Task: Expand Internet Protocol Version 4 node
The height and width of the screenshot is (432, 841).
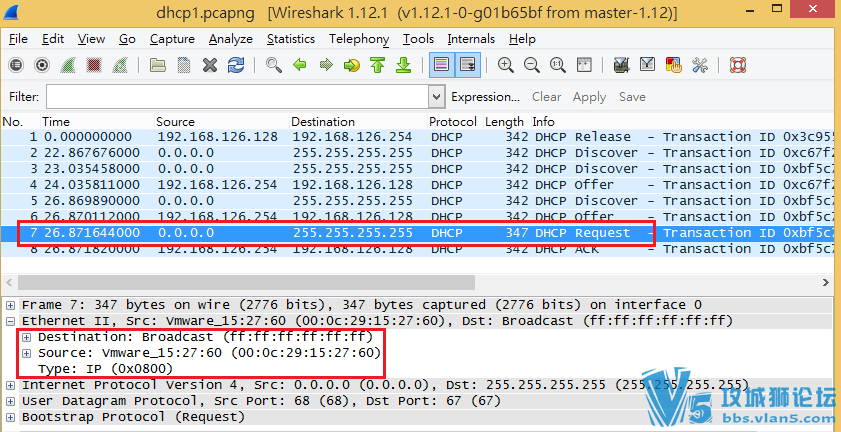Action: 11,385
